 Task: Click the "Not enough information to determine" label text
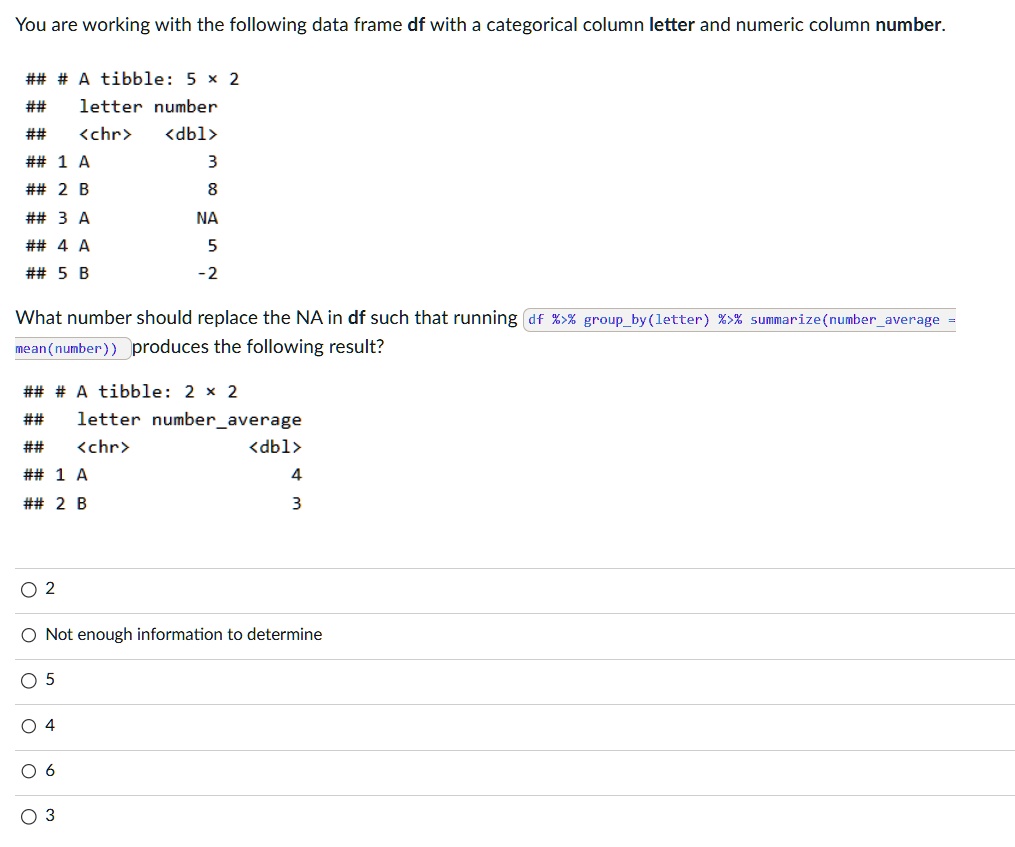184,635
